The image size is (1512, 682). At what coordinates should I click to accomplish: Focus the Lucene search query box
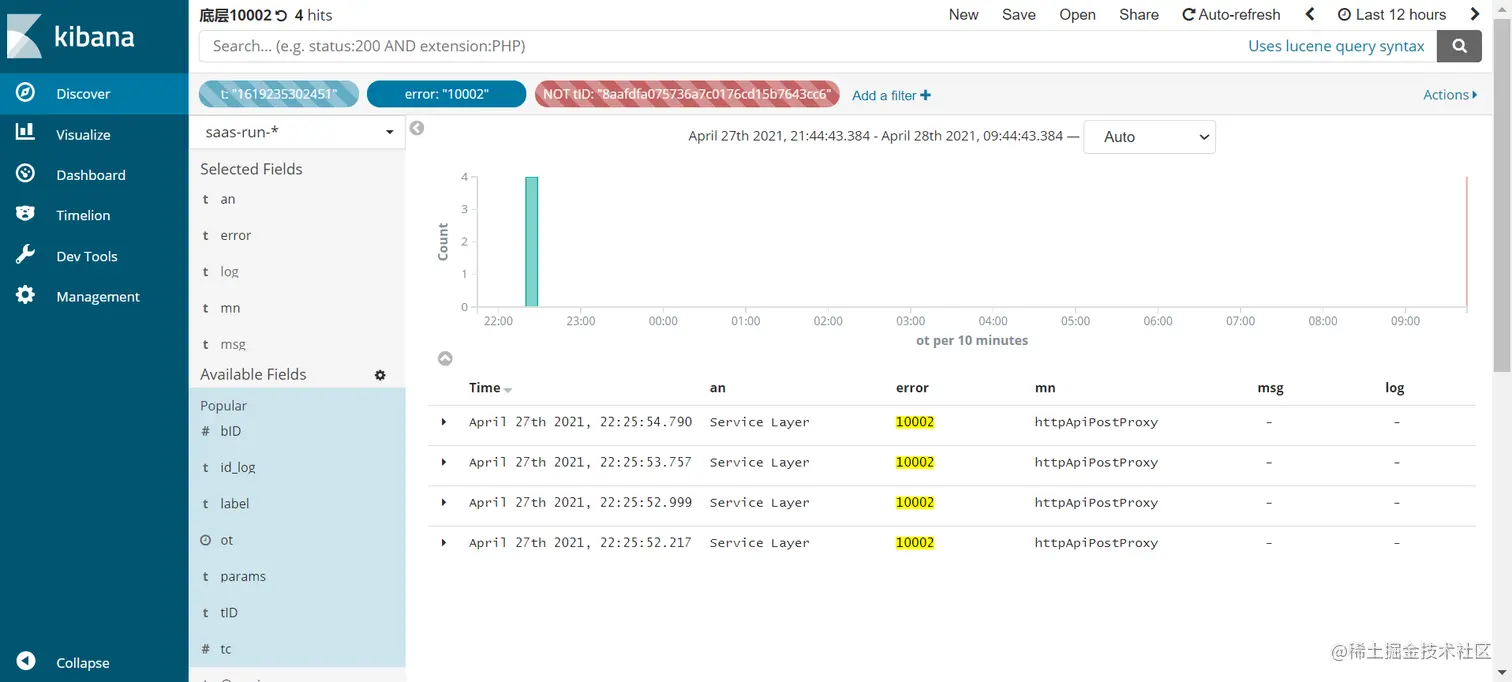(x=720, y=46)
